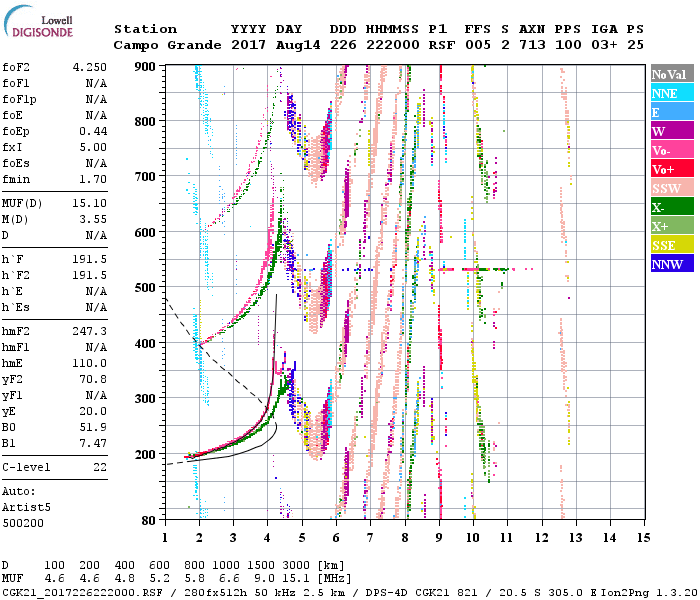700x600 pixels.
Task: Select the W purple legend swatch
Action: click(672, 131)
